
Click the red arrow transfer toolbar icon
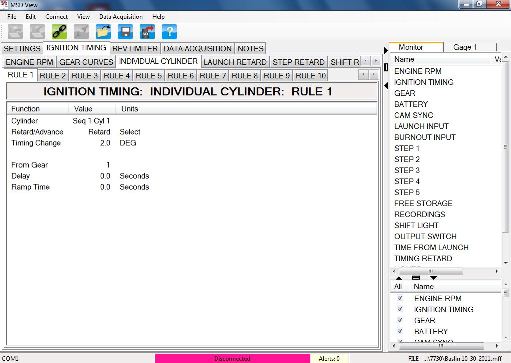coord(147,32)
